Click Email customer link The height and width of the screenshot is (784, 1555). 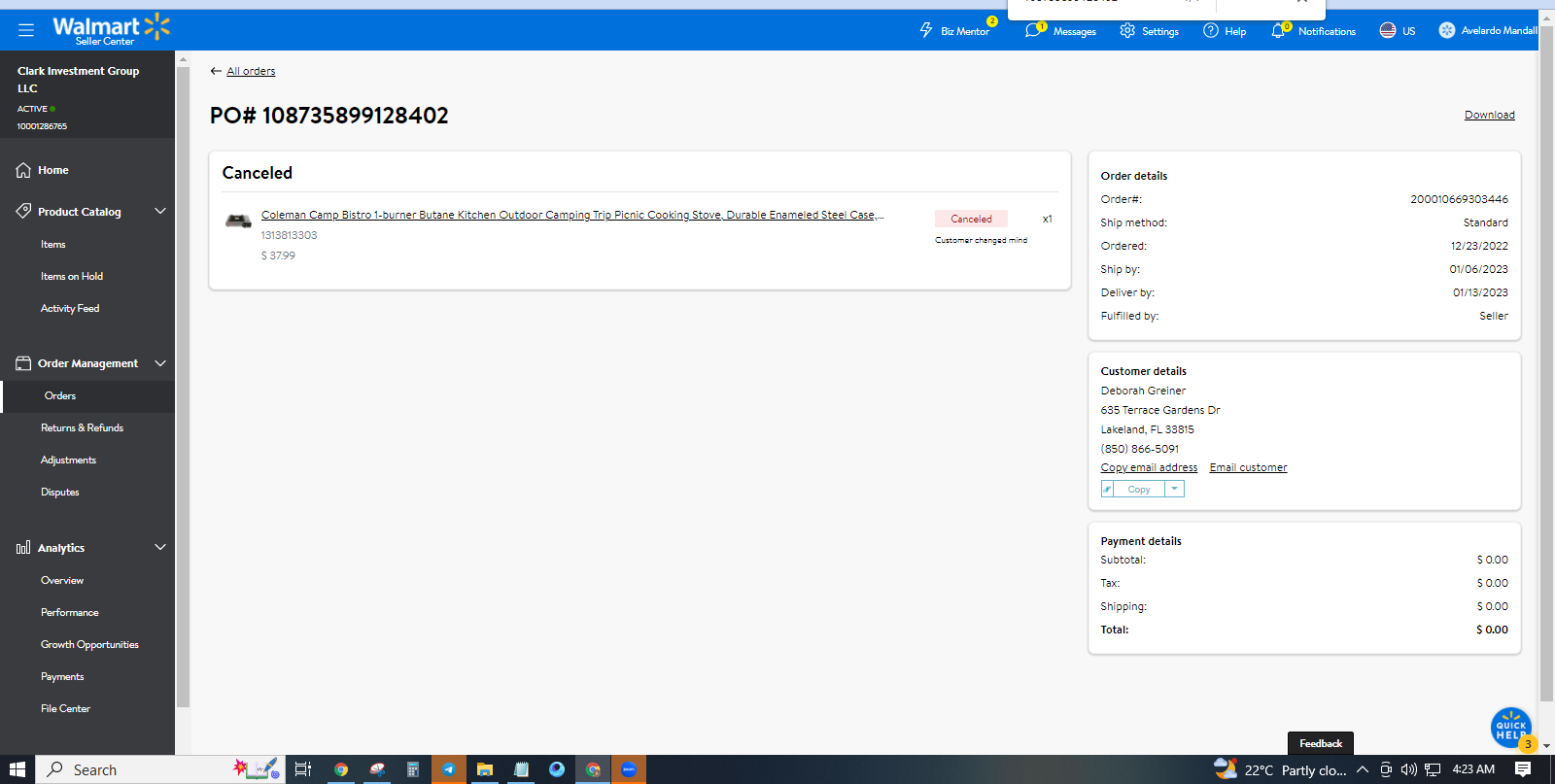pos(1248,467)
